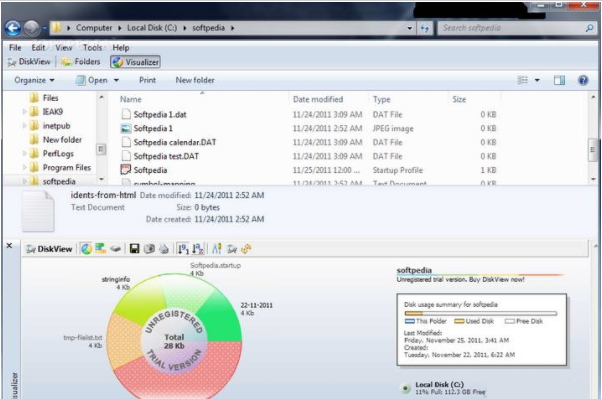Sort by Date modified column header
The width and height of the screenshot is (602, 399).
pyautogui.click(x=318, y=99)
